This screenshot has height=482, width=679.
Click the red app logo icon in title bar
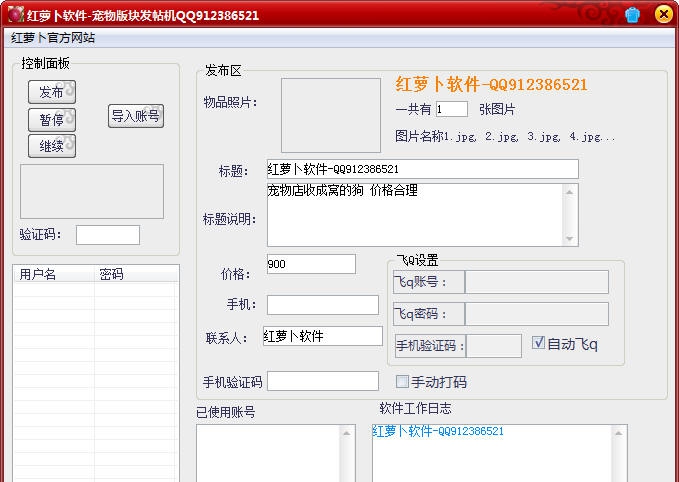coord(15,15)
